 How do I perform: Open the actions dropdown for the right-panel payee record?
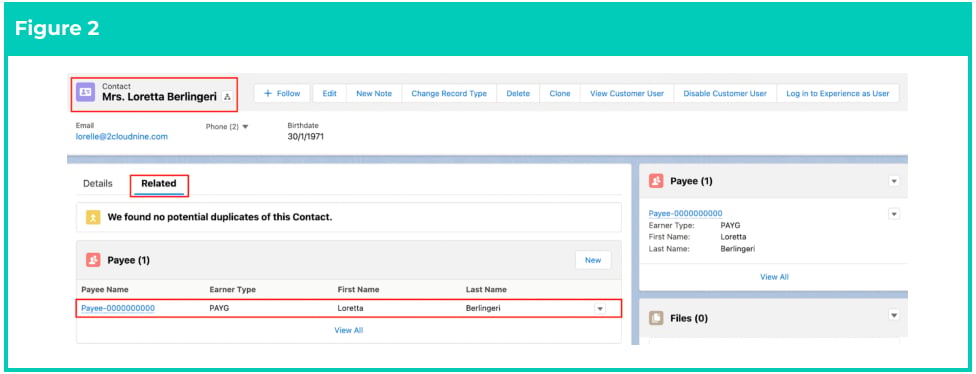pos(894,213)
